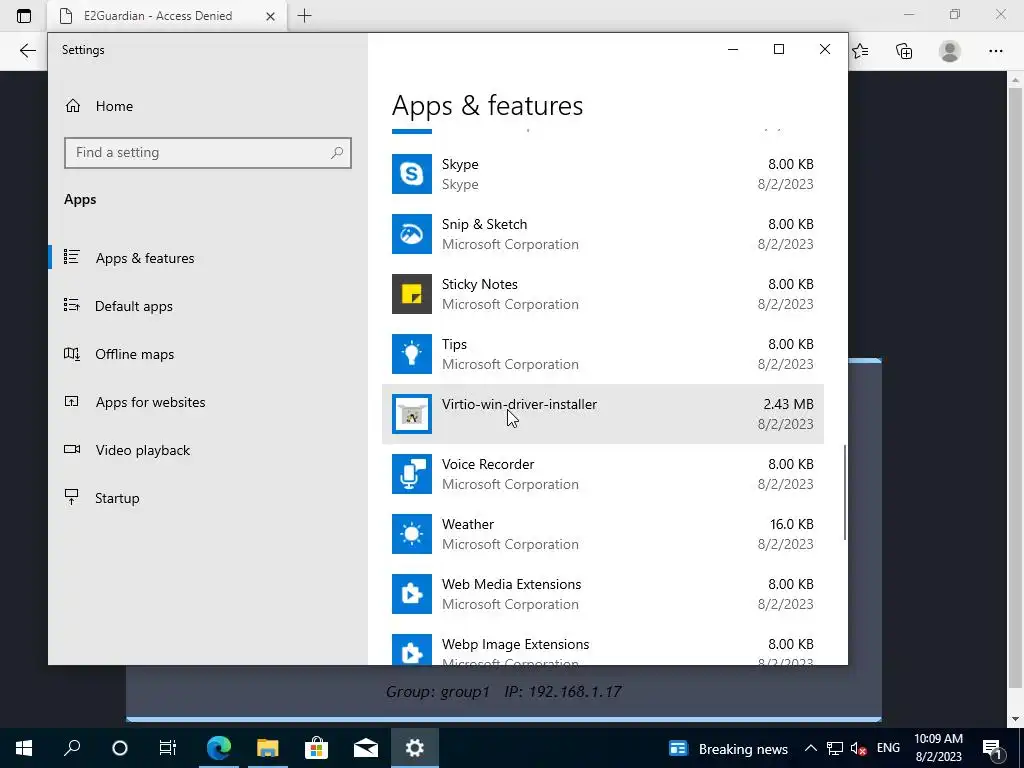Open taskbar Search magnifier
This screenshot has height=768, width=1024.
coord(72,748)
